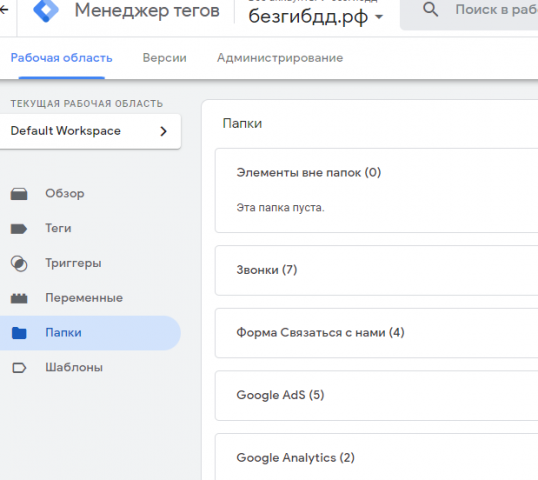The height and width of the screenshot is (480, 538).
Task: Click the Папки panel heading
Action: pyautogui.click(x=242, y=124)
